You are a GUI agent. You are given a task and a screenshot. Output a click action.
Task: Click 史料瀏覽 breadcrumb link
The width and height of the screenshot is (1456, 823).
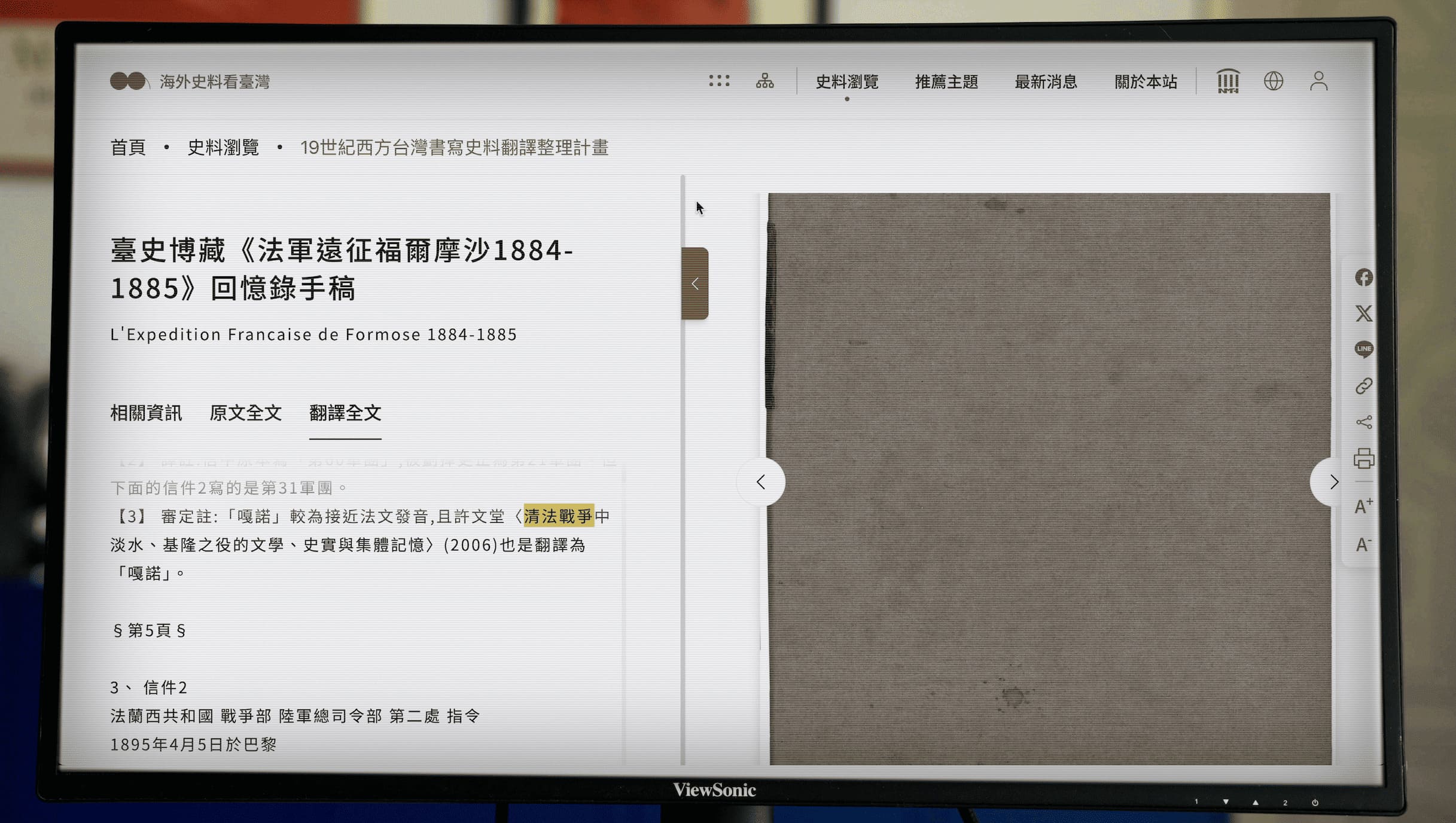pos(223,147)
